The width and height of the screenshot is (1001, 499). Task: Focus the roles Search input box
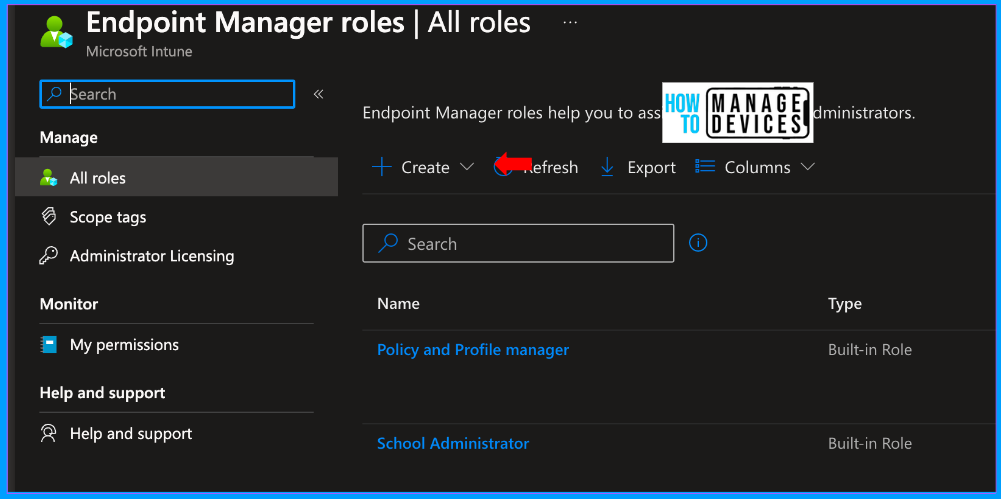(x=518, y=243)
